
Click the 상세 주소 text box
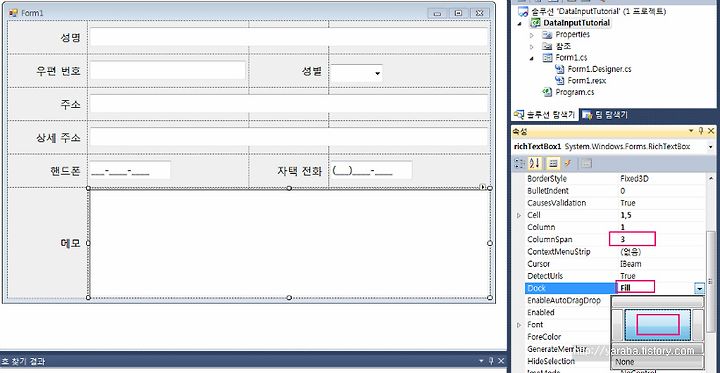coord(289,137)
